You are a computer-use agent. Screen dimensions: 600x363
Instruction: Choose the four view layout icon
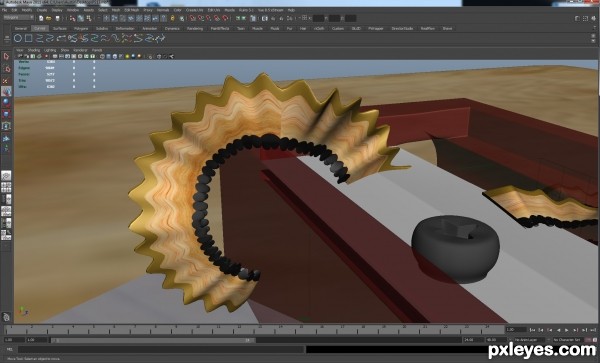6,187
